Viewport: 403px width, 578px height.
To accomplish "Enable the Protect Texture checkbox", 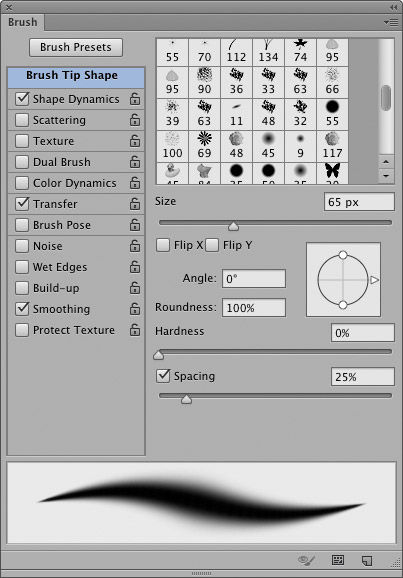I will 22,330.
